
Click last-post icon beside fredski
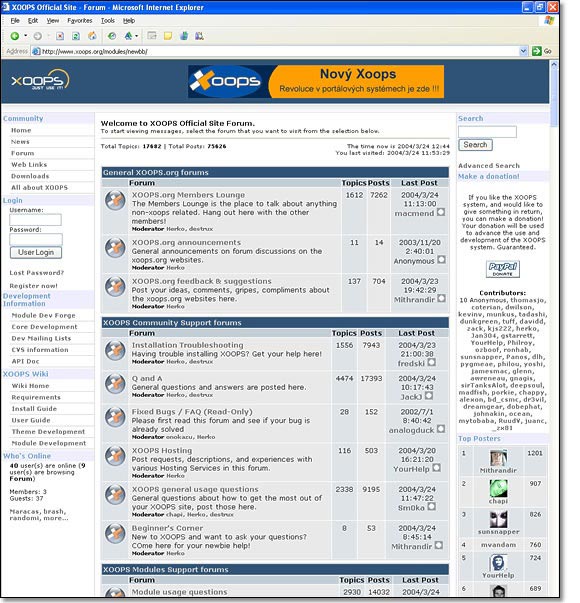point(432,362)
